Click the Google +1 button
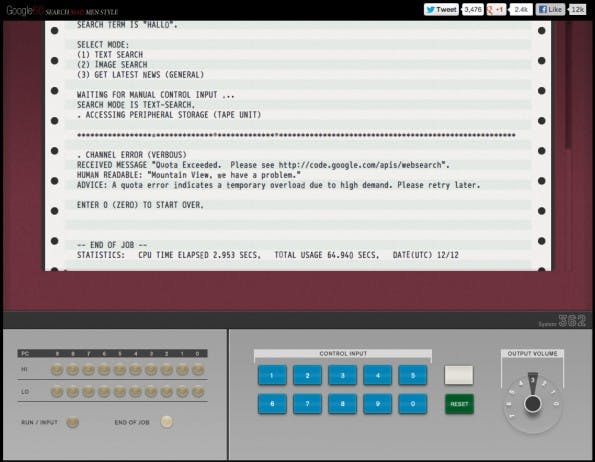Screen dimensions: 595x462 [x=496, y=9]
